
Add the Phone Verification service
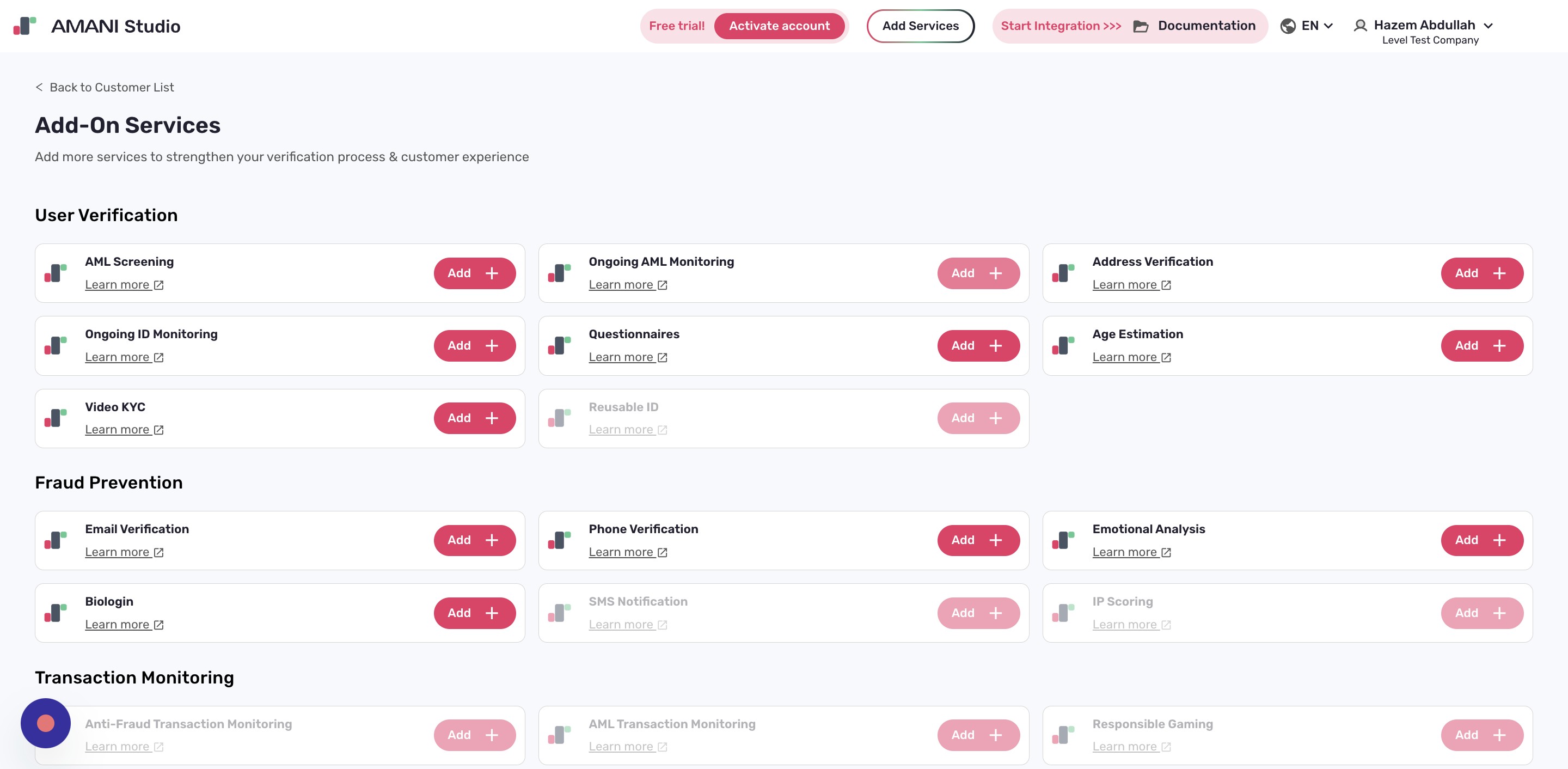978,540
